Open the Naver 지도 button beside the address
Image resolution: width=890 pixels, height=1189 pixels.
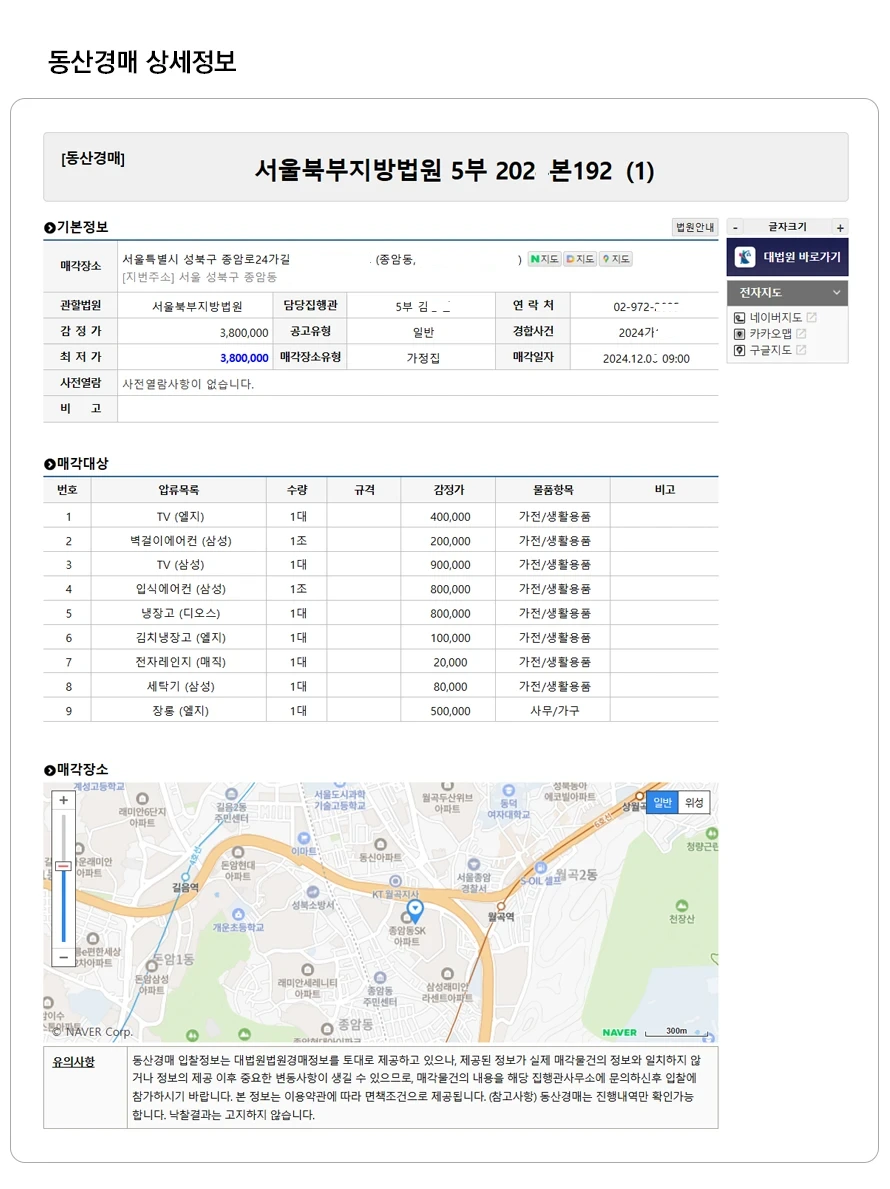click(x=544, y=259)
